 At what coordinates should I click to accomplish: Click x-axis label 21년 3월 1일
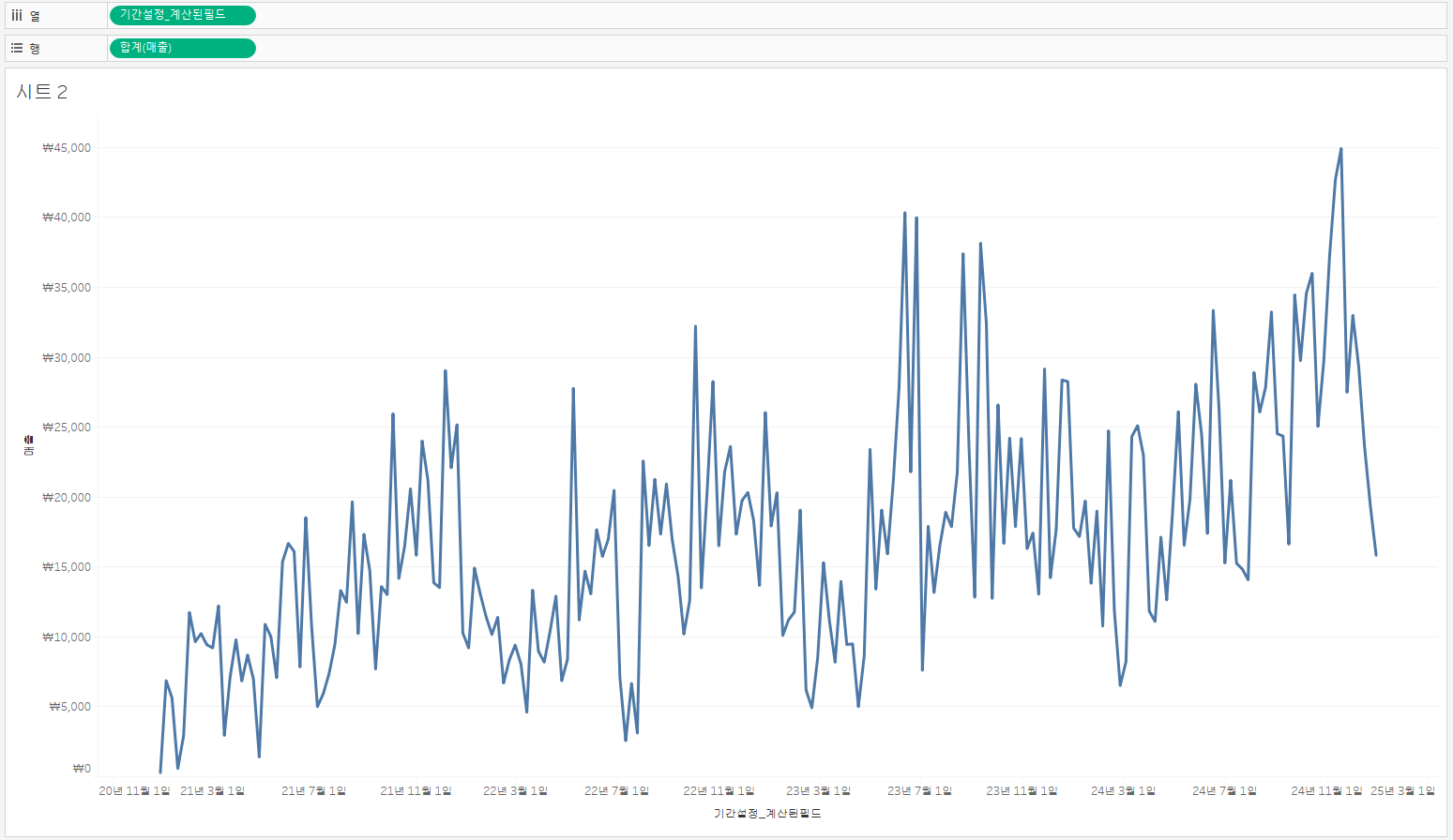coord(213,791)
